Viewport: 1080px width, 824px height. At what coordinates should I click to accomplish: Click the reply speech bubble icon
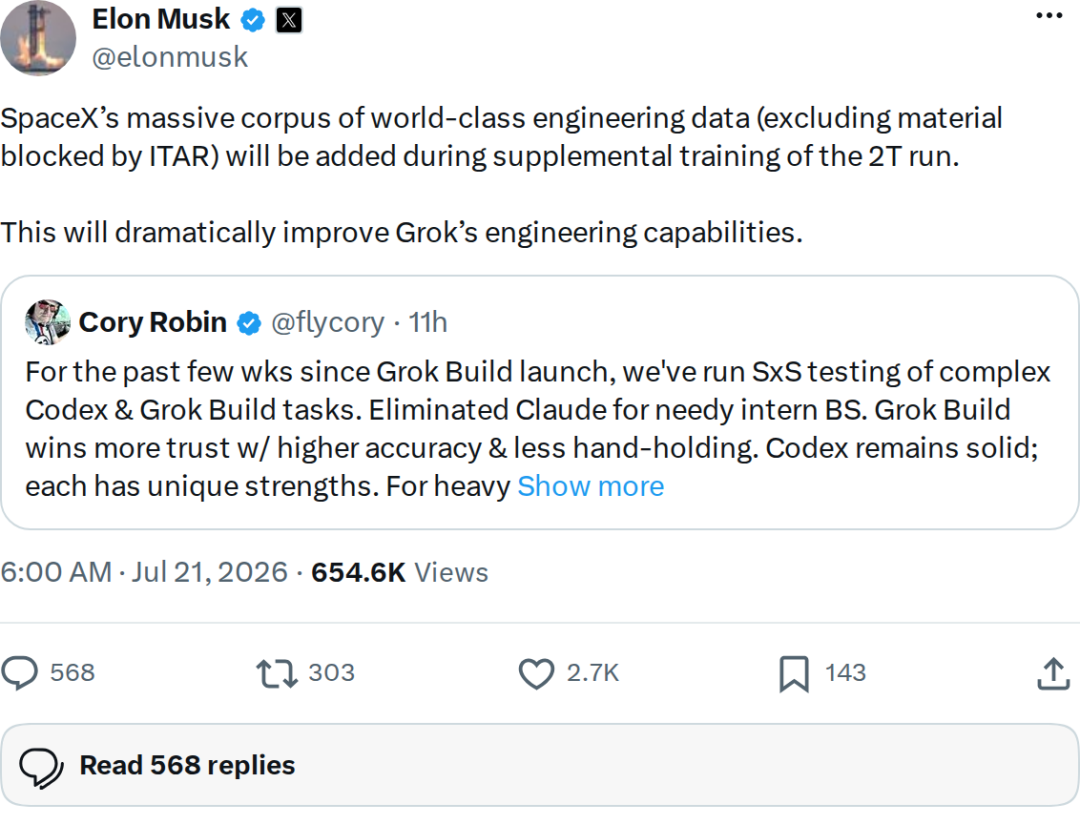tap(19, 673)
